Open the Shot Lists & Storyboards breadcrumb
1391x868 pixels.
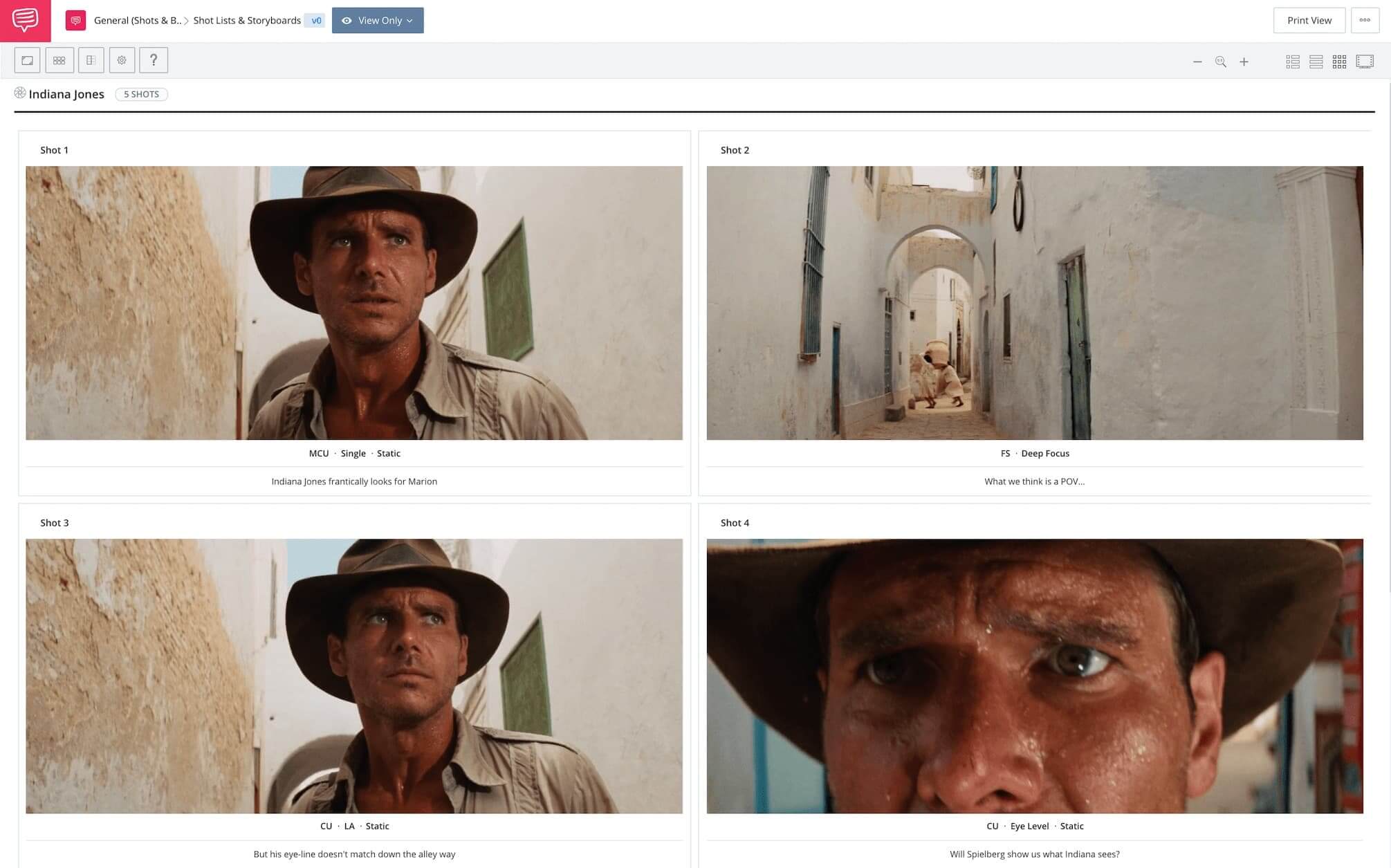coord(247,20)
